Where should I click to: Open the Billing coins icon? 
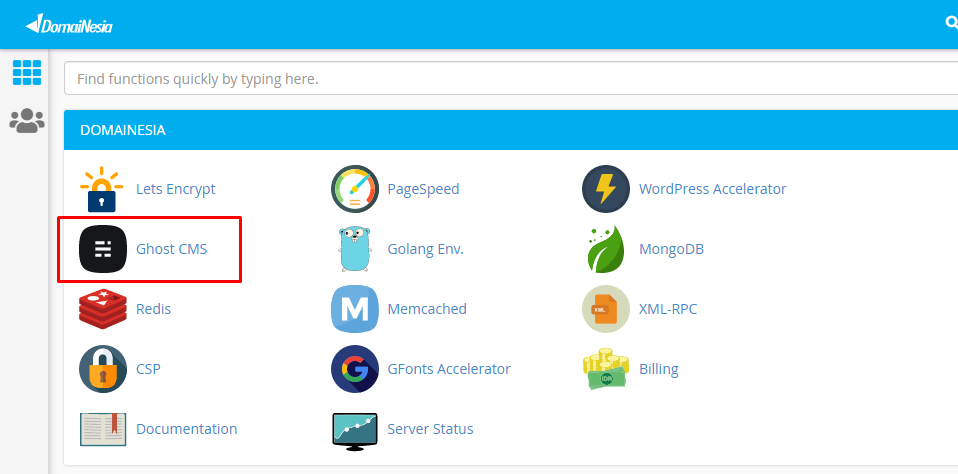tap(605, 369)
